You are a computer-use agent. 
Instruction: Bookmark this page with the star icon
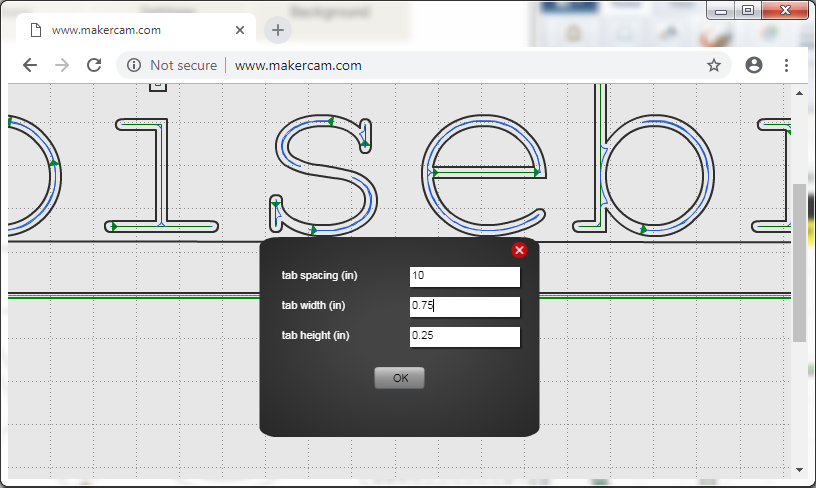click(714, 65)
